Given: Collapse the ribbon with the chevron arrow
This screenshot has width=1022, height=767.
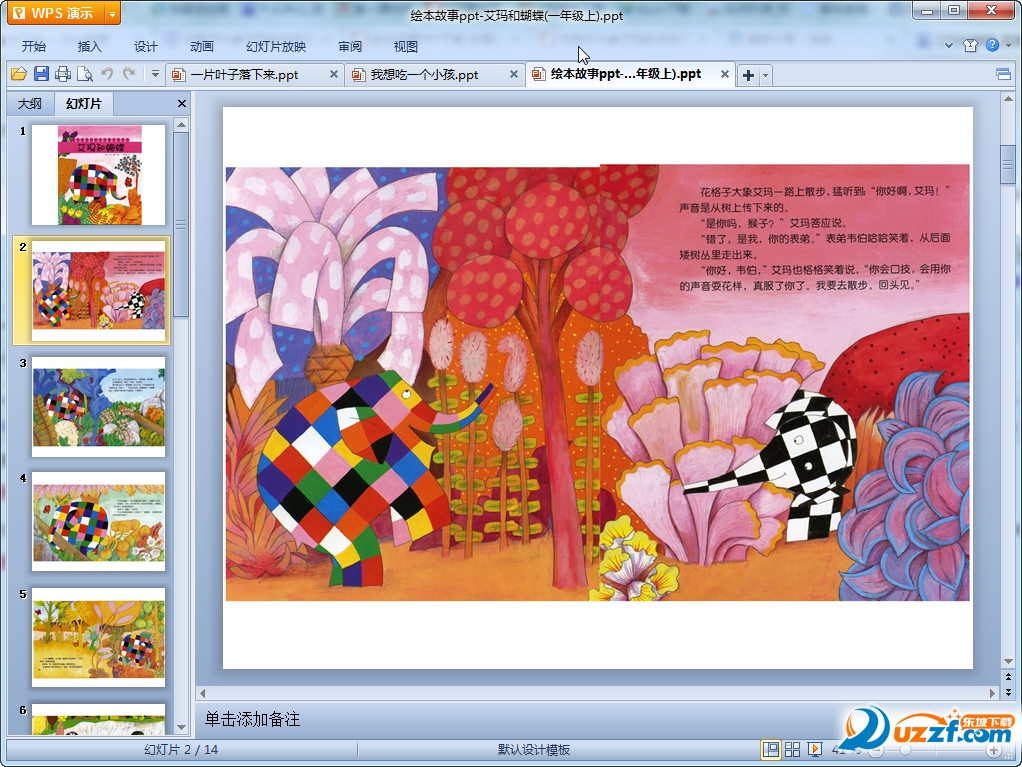Looking at the screenshot, I should (949, 46).
